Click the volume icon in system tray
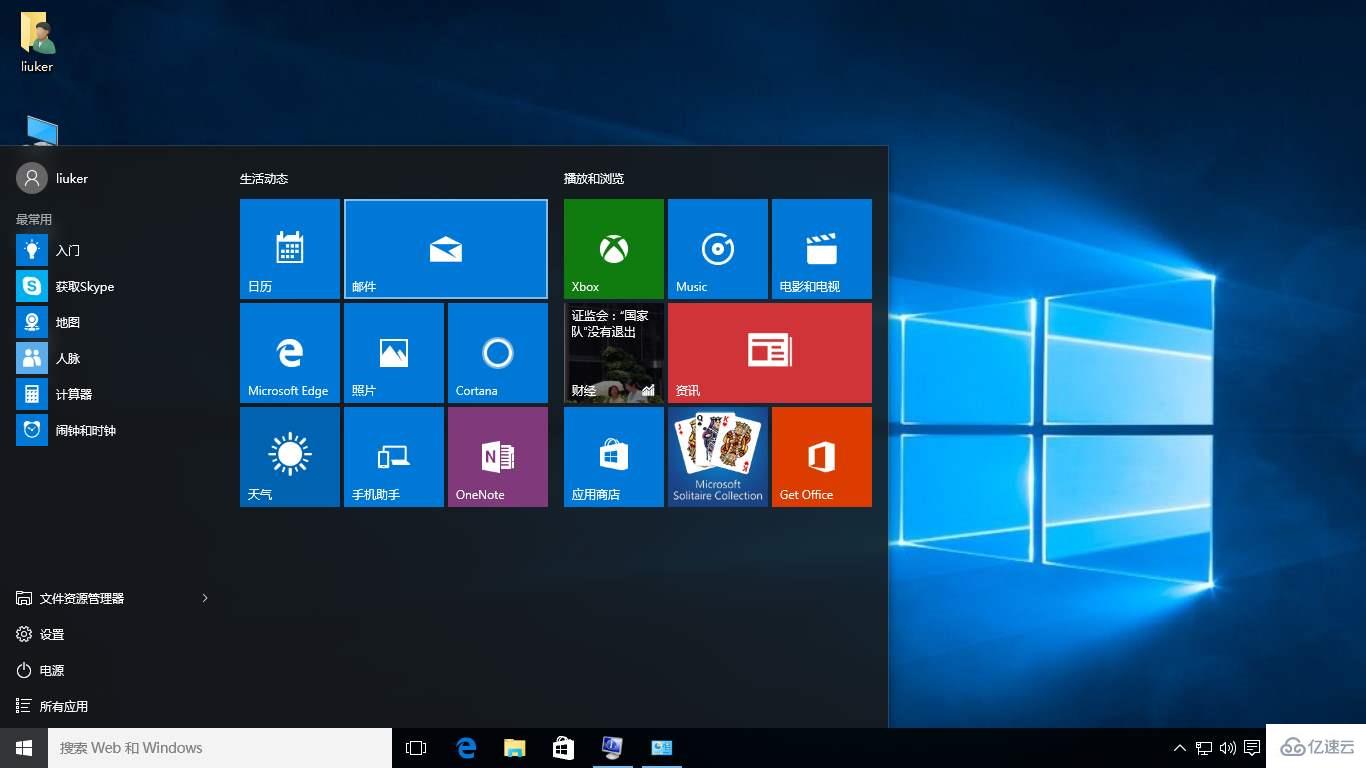This screenshot has height=768, width=1366. click(1228, 748)
